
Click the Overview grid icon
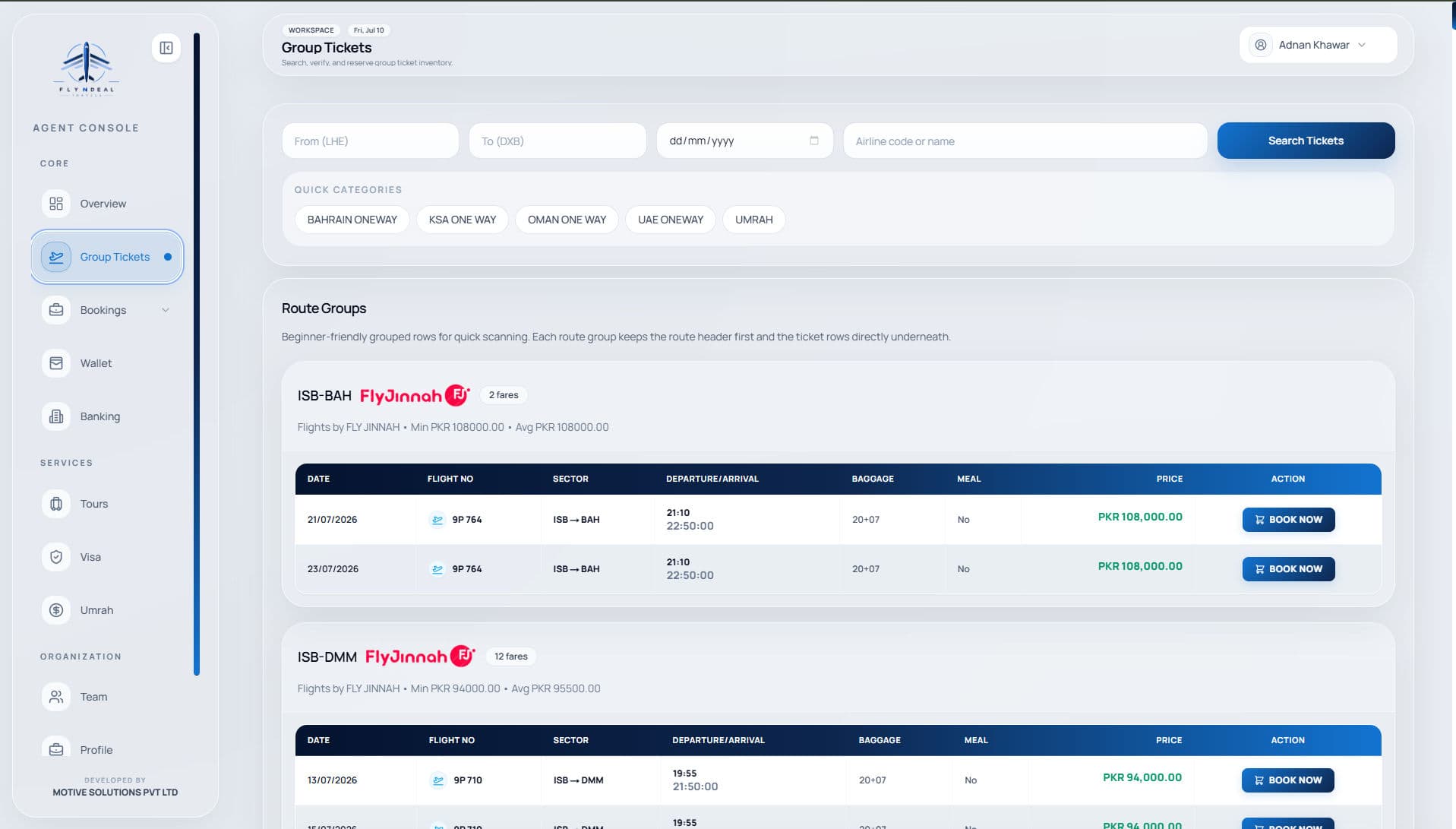click(x=56, y=204)
